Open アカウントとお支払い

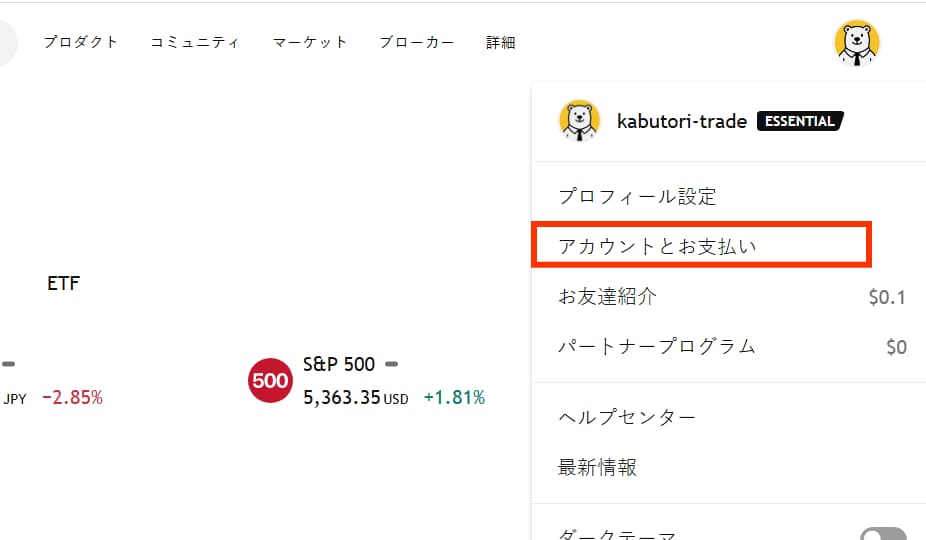tap(657, 246)
